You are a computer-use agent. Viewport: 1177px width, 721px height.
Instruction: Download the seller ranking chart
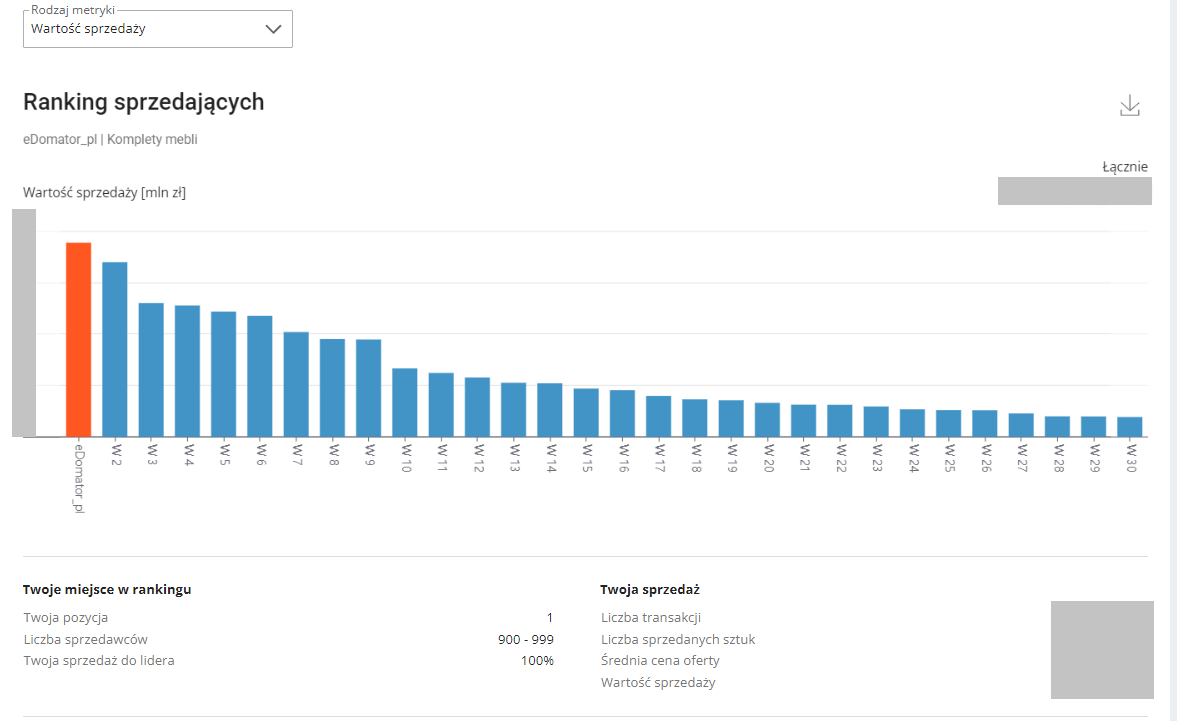click(1130, 106)
